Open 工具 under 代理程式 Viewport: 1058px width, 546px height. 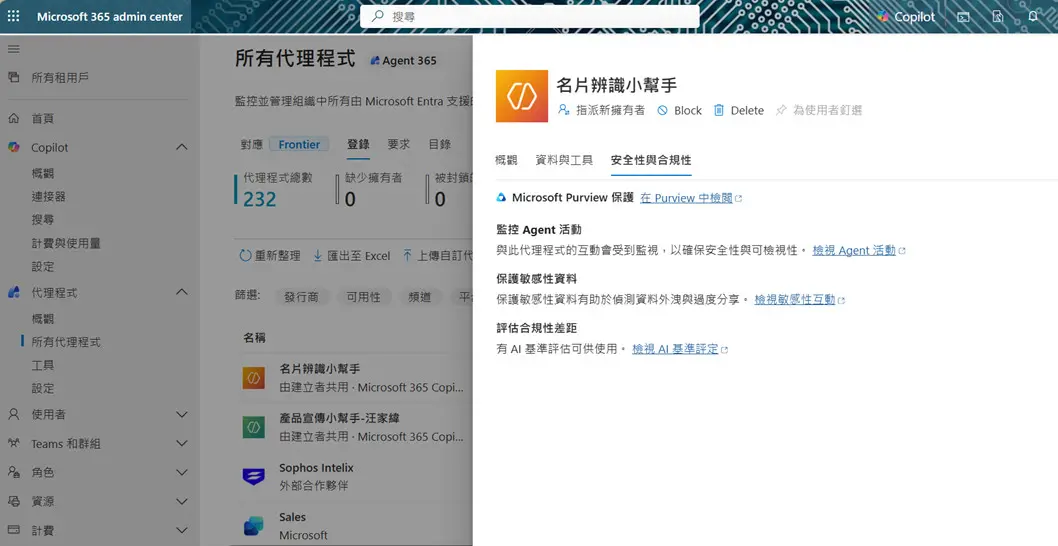coord(43,365)
